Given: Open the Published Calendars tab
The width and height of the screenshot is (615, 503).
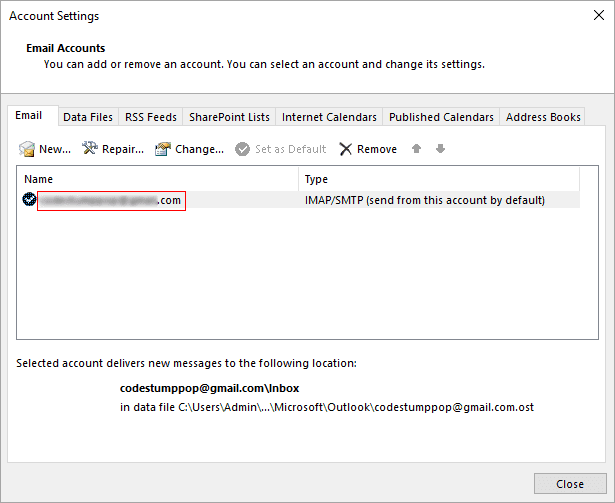Looking at the screenshot, I should click(x=441, y=117).
